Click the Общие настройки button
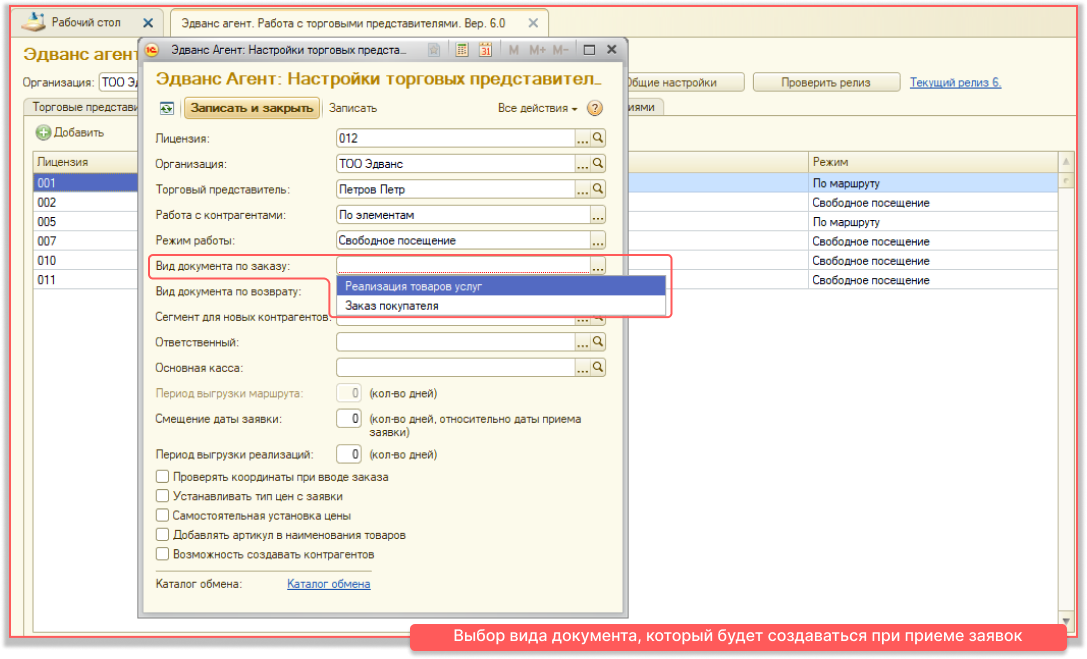This screenshot has height=659, width=1087. point(684,82)
